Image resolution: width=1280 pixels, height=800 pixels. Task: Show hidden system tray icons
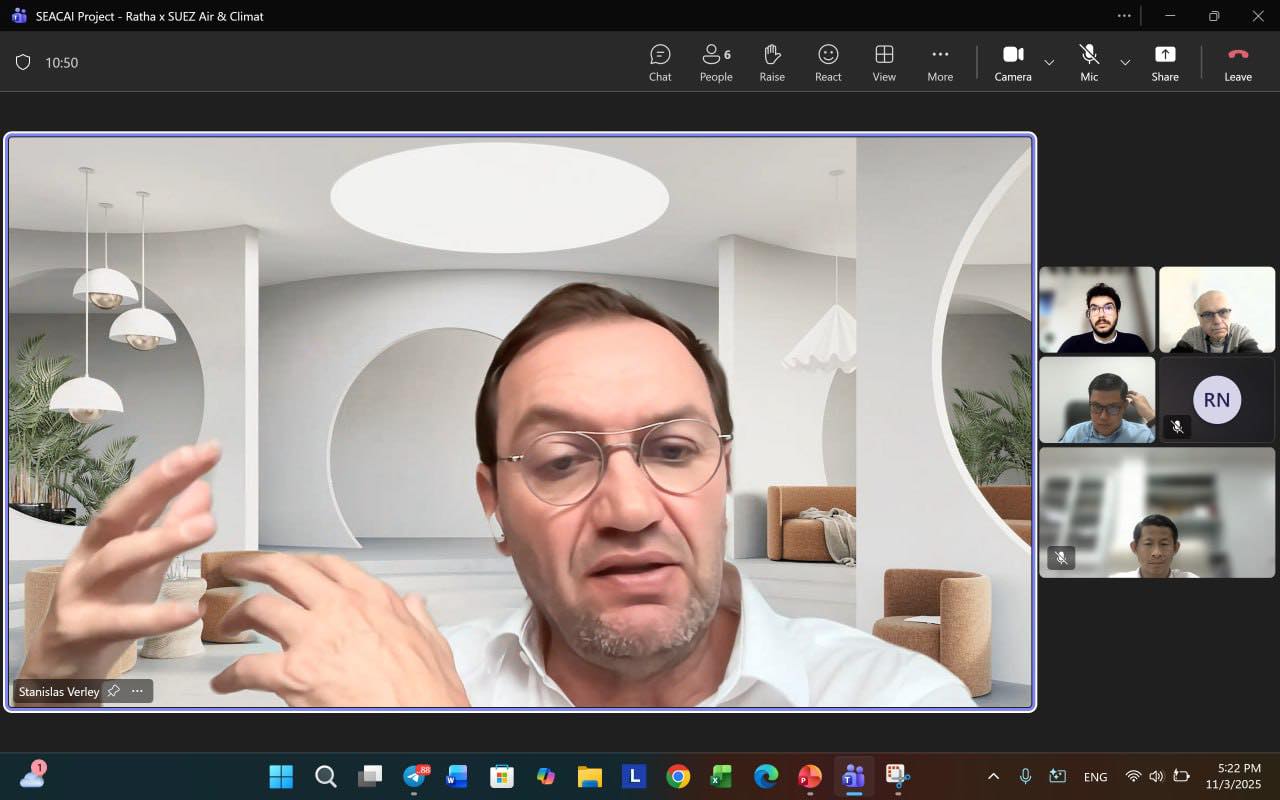(993, 776)
